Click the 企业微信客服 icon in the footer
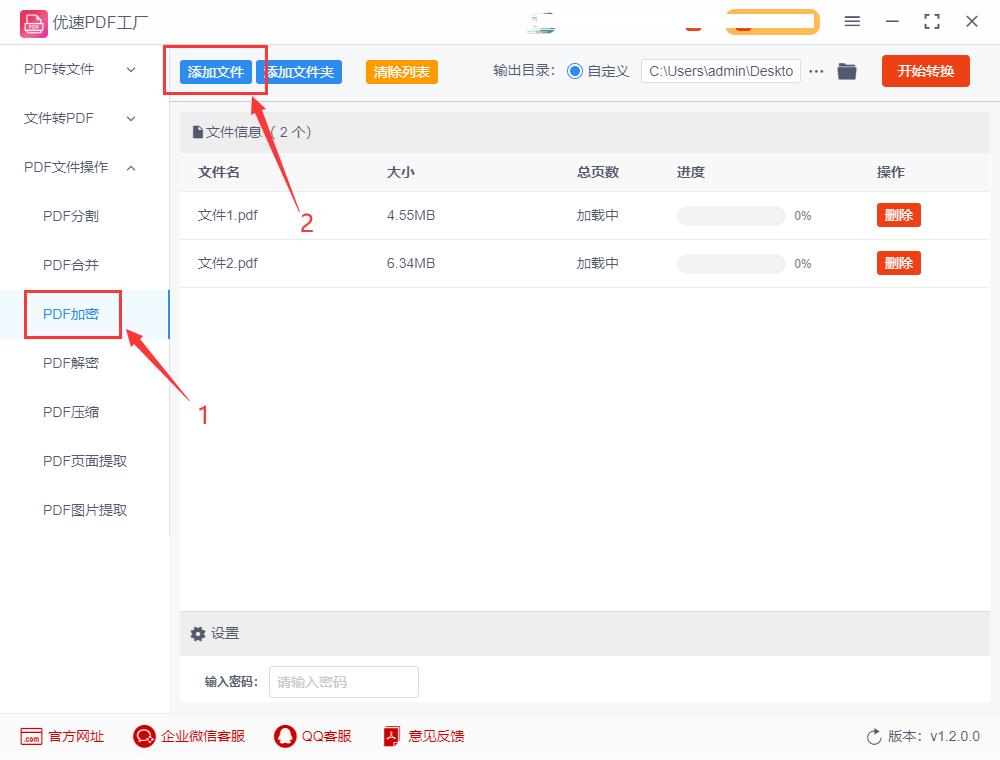Image resolution: width=1000 pixels, height=760 pixels. click(144, 736)
